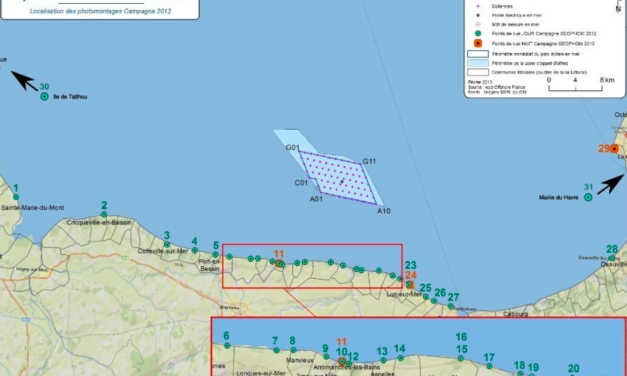Click viewpoint marker numbered 4

[195, 250]
